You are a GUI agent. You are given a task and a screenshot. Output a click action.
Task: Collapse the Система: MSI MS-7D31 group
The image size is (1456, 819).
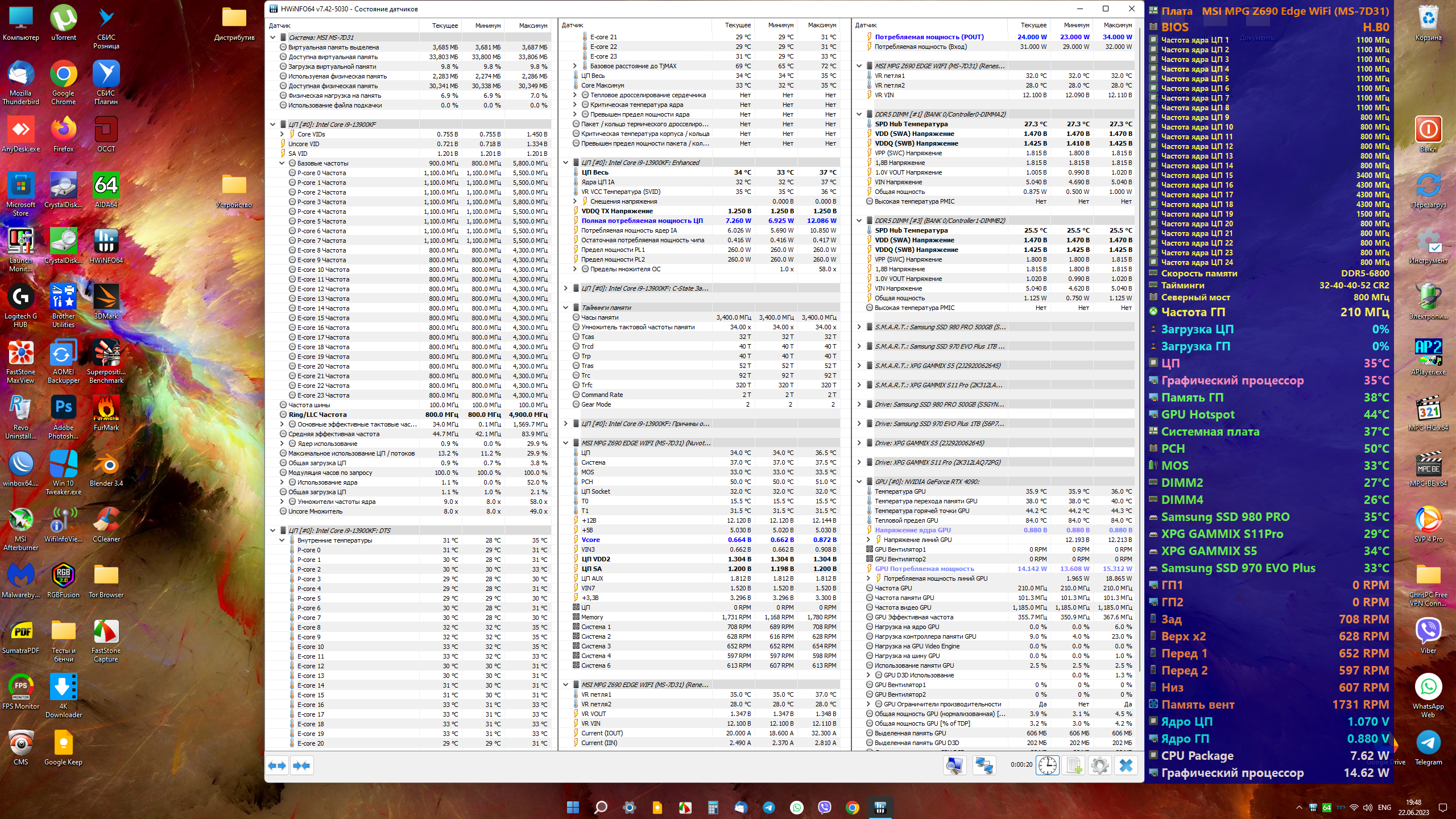pyautogui.click(x=273, y=38)
